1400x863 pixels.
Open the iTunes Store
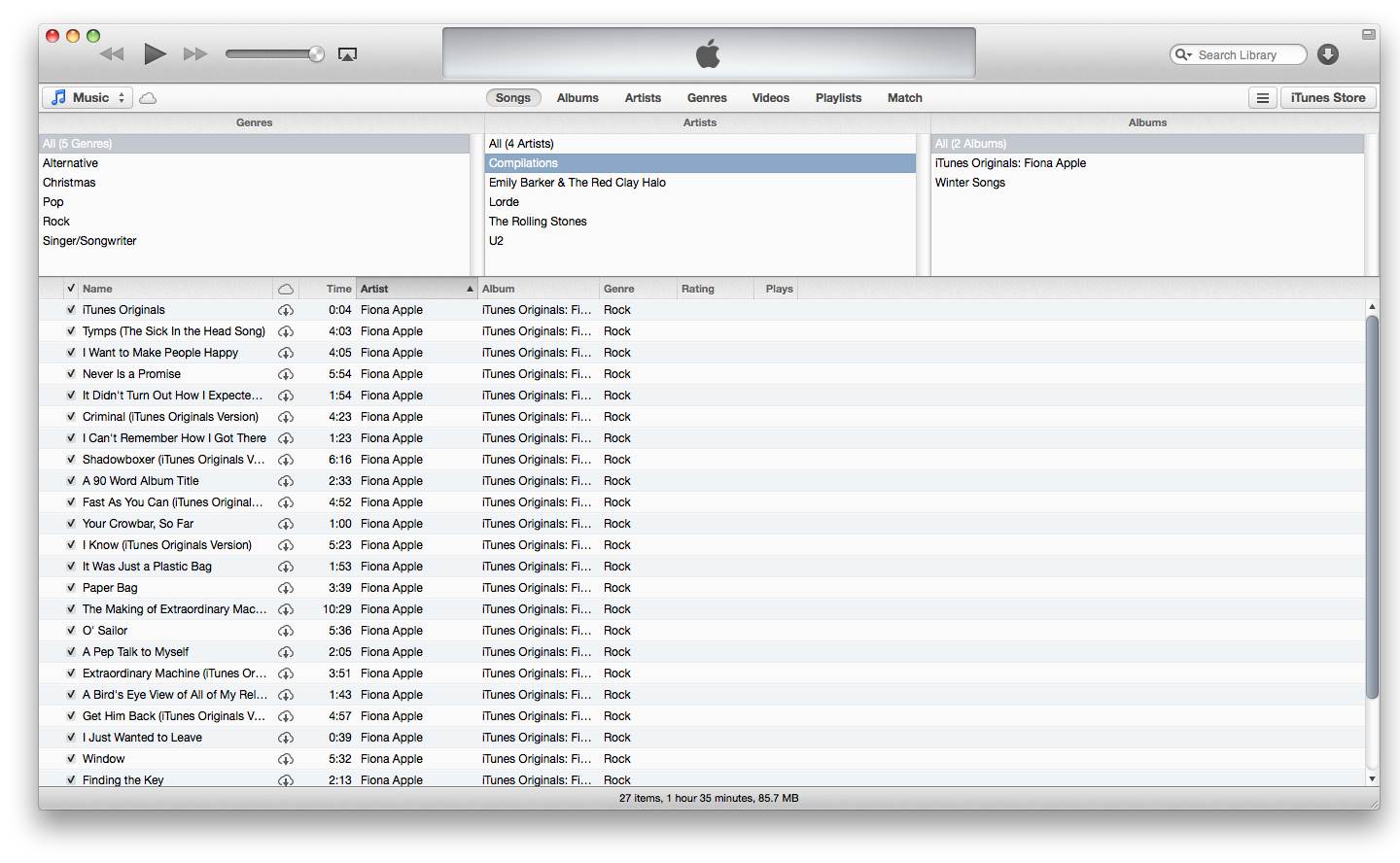pyautogui.click(x=1328, y=97)
